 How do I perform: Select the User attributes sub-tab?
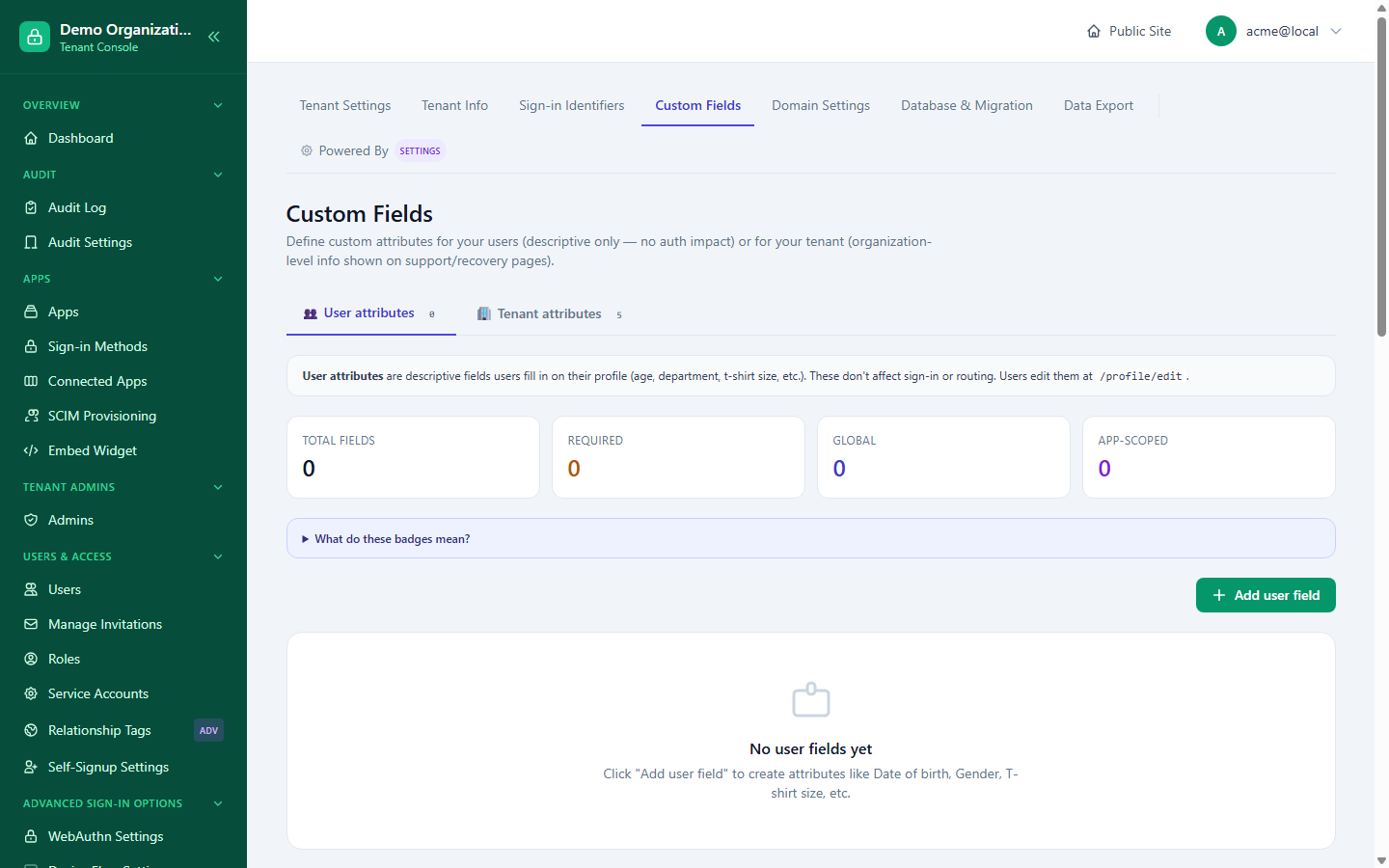(x=371, y=313)
